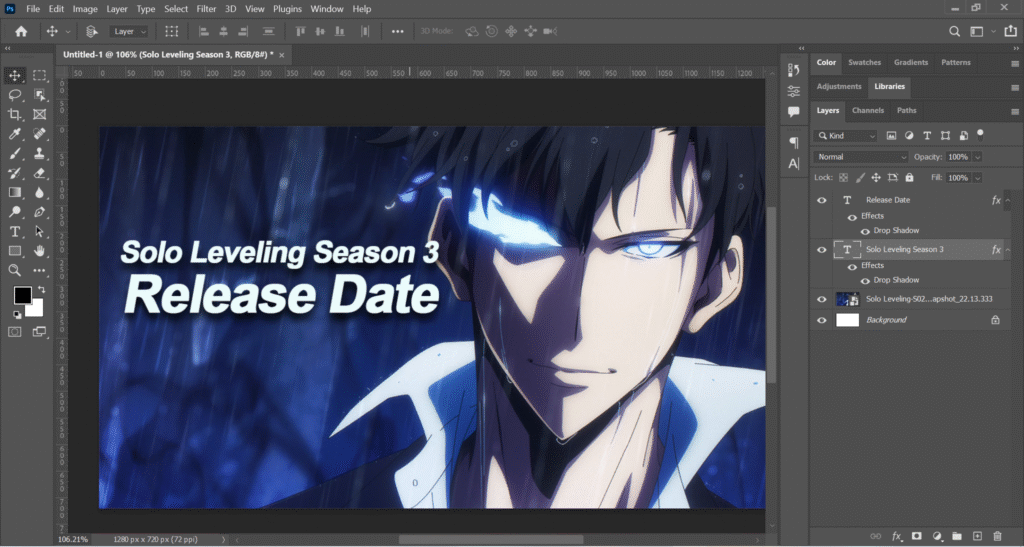The width and height of the screenshot is (1024, 547).
Task: Switch to the Channels tab
Action: point(868,111)
